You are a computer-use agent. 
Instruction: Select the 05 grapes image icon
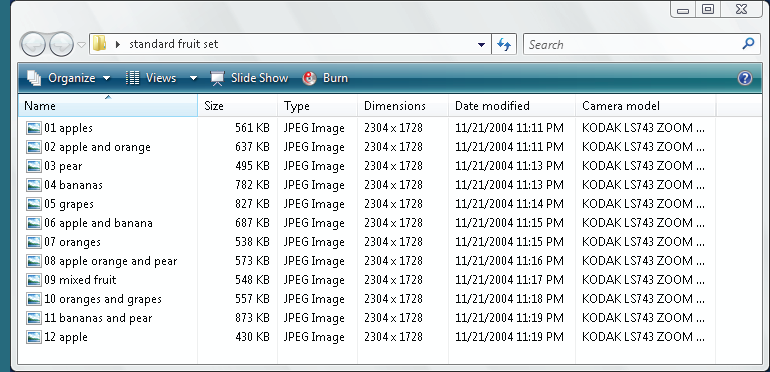click(x=34, y=204)
